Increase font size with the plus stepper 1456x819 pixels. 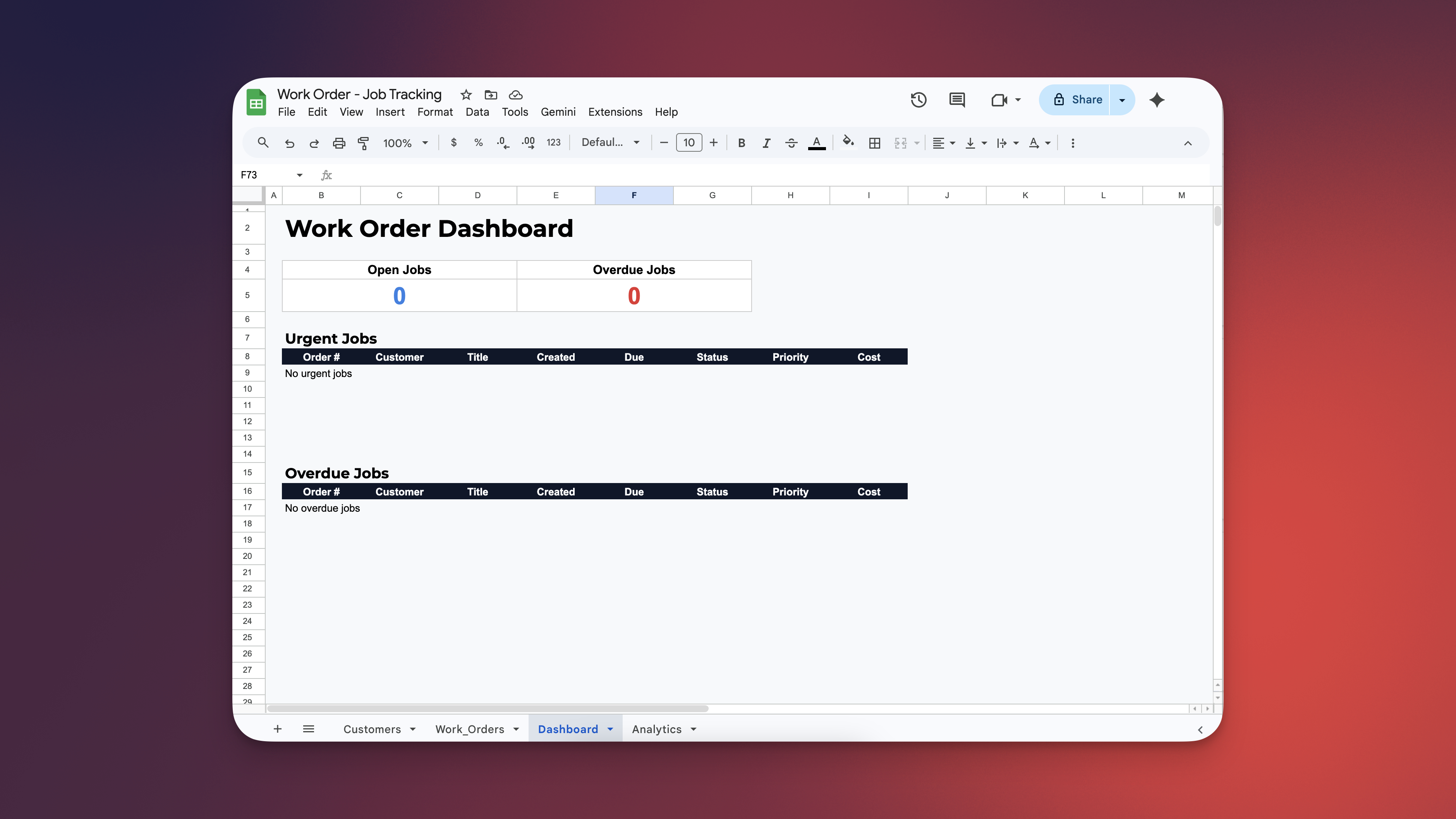pos(713,142)
